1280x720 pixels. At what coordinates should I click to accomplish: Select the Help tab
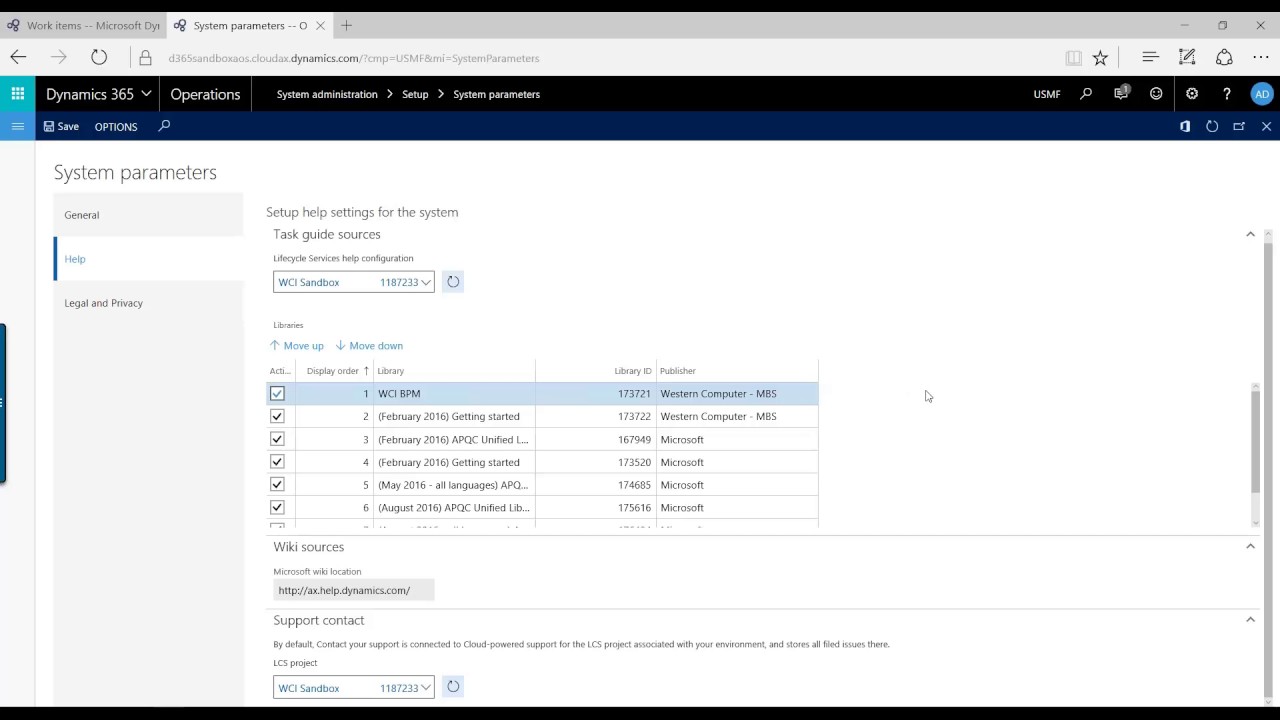(148, 259)
